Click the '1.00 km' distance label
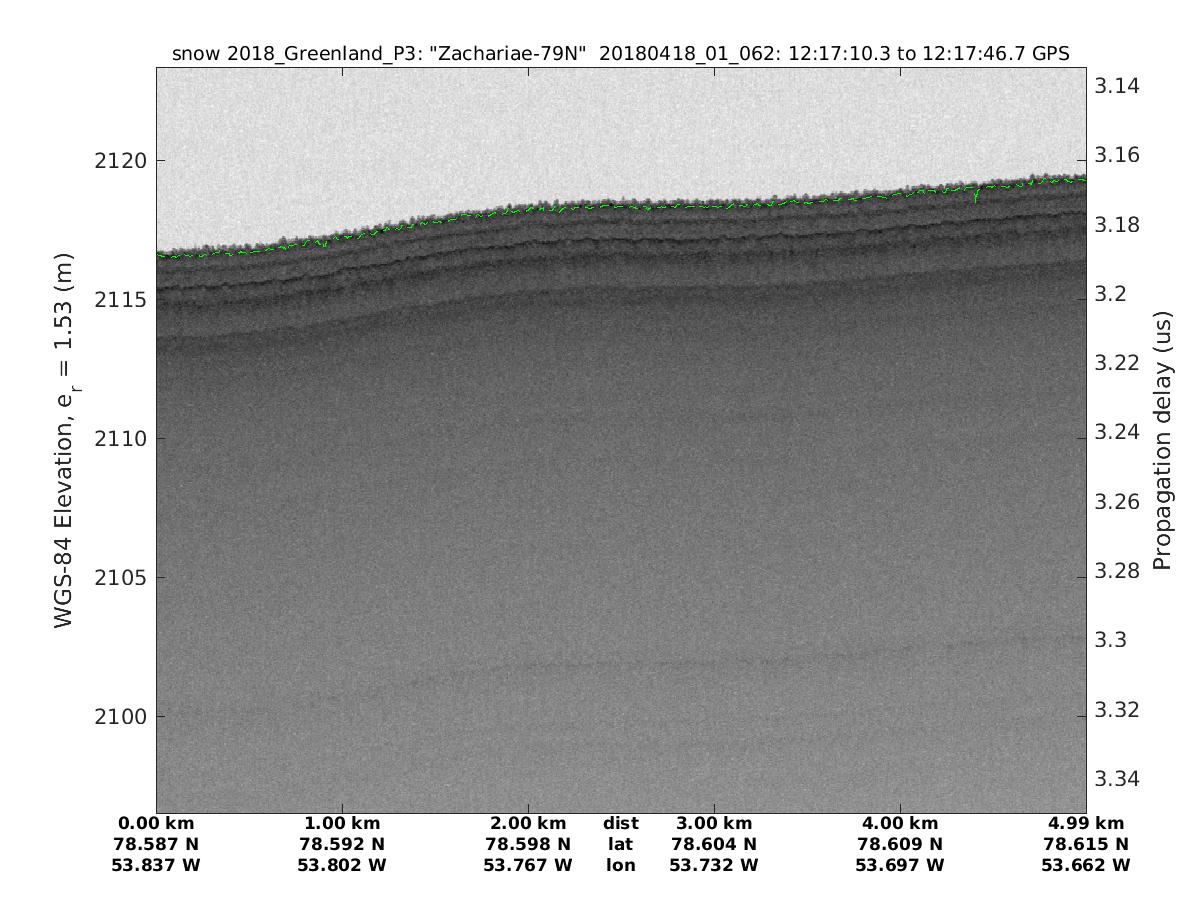The image size is (1200, 900). tap(342, 824)
